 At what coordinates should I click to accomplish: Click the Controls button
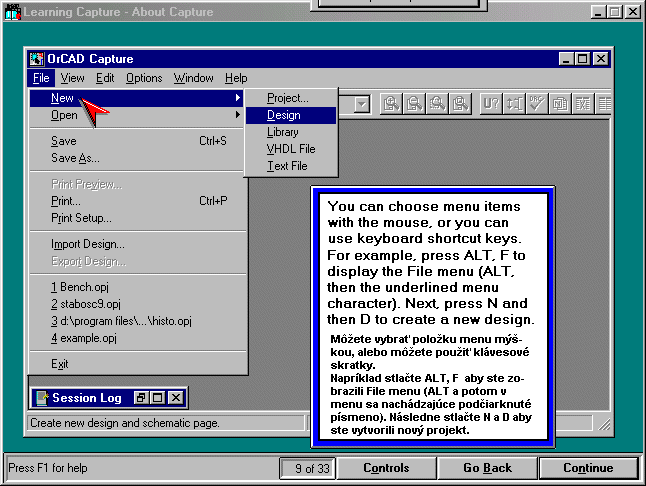click(385, 468)
